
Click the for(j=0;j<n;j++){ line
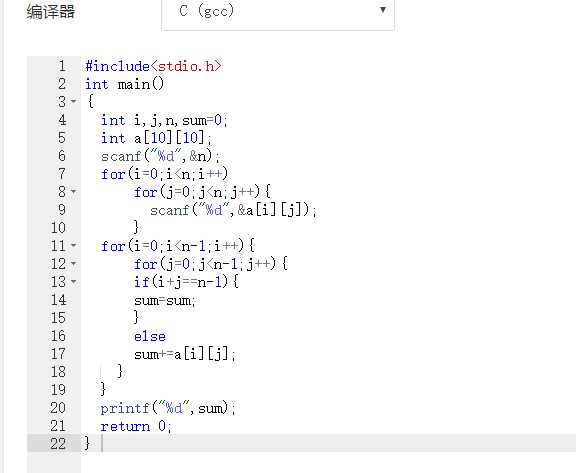[x=202, y=192]
